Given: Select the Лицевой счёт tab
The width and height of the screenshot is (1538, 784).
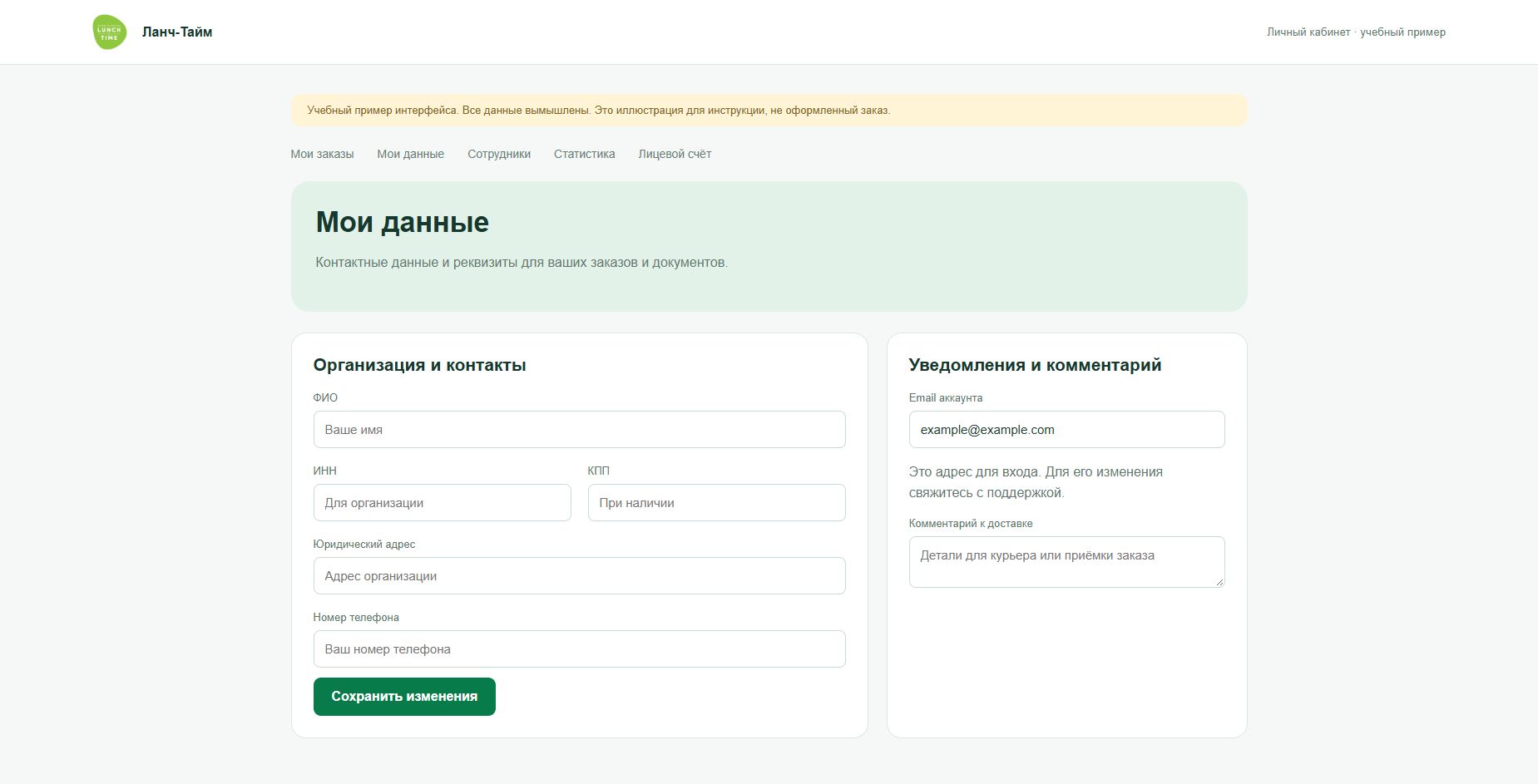Looking at the screenshot, I should [675, 154].
